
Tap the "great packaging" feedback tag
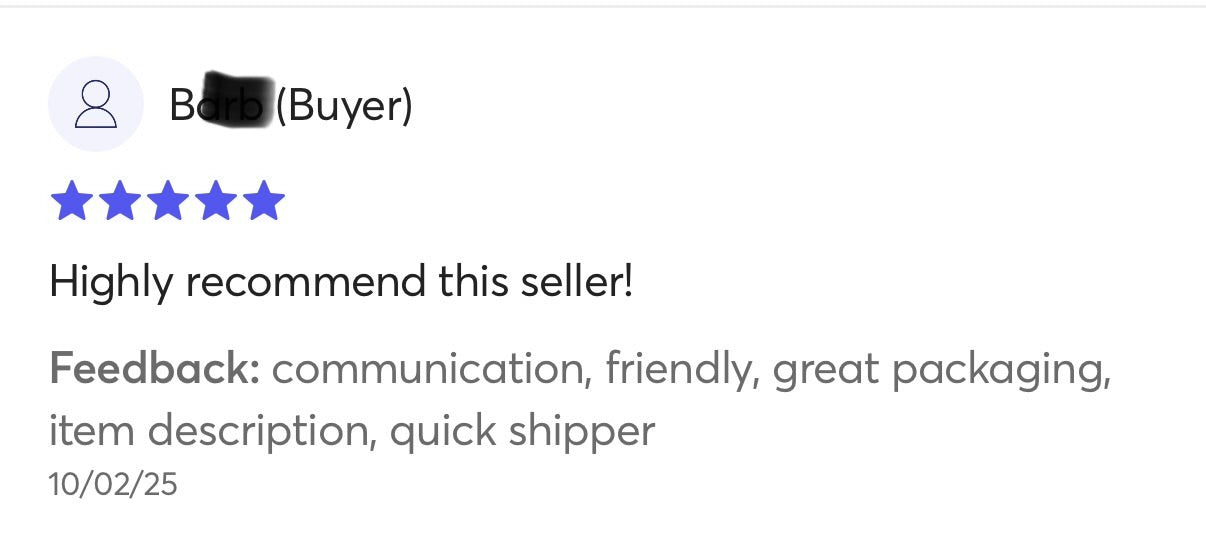942,369
